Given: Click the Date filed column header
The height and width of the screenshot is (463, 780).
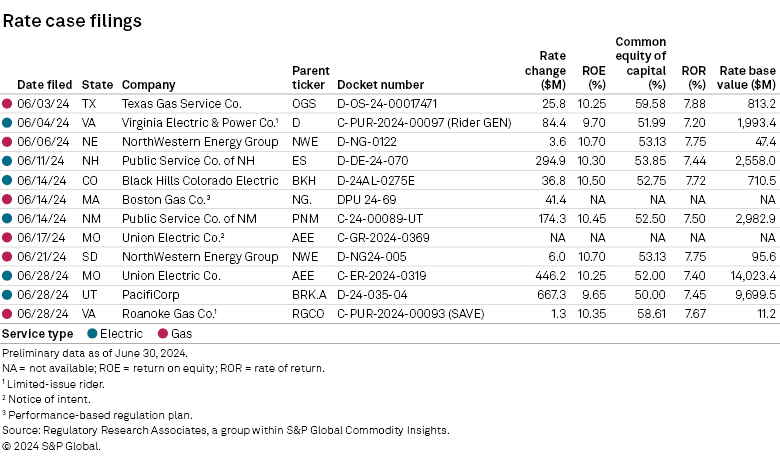Looking at the screenshot, I should (x=43, y=85).
